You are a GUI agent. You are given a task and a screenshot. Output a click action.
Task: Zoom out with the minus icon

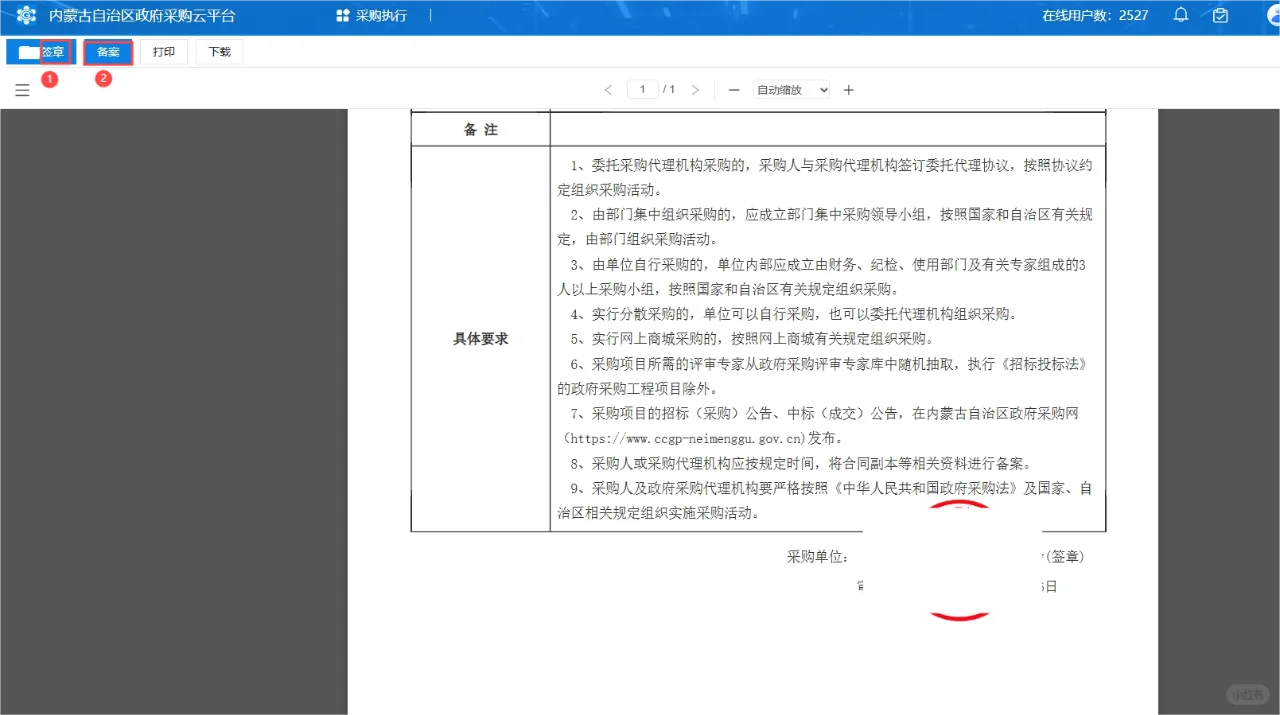tap(734, 90)
